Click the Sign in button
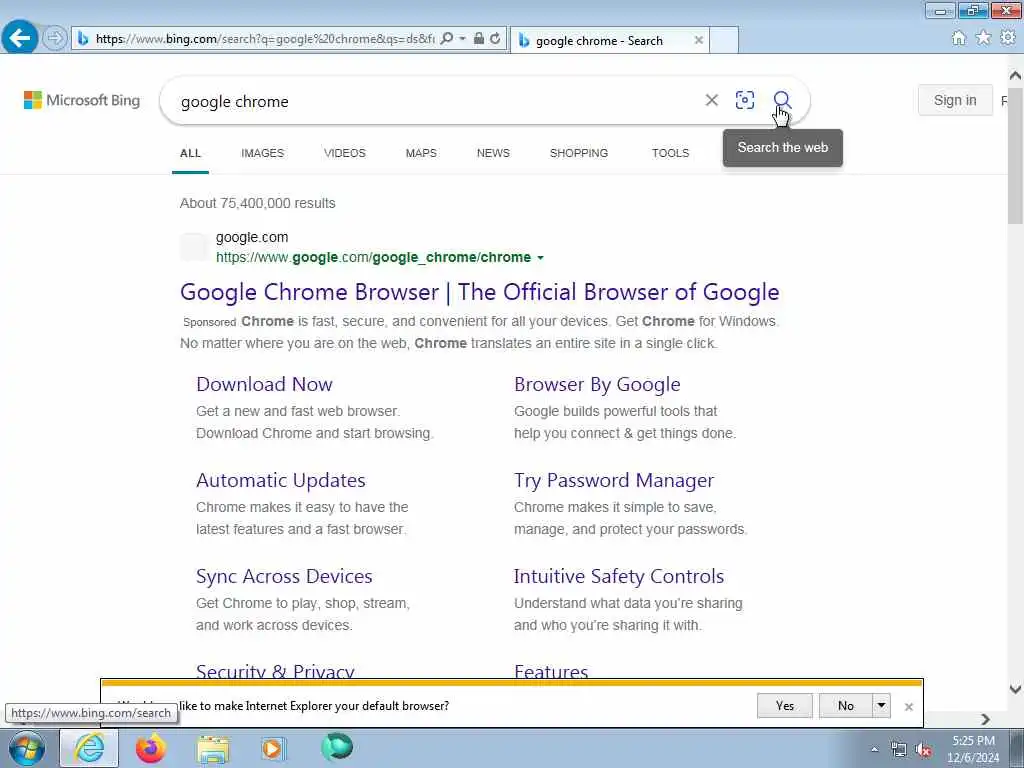 pyautogui.click(x=955, y=100)
